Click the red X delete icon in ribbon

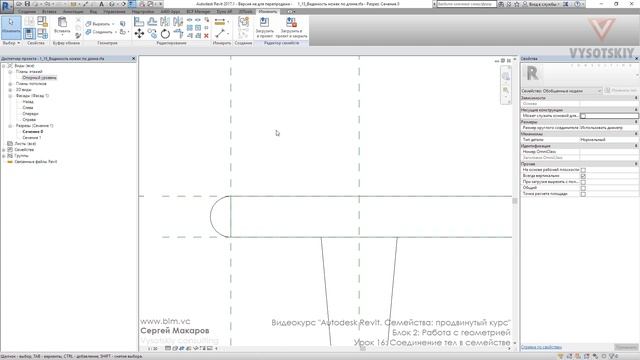tap(206, 36)
